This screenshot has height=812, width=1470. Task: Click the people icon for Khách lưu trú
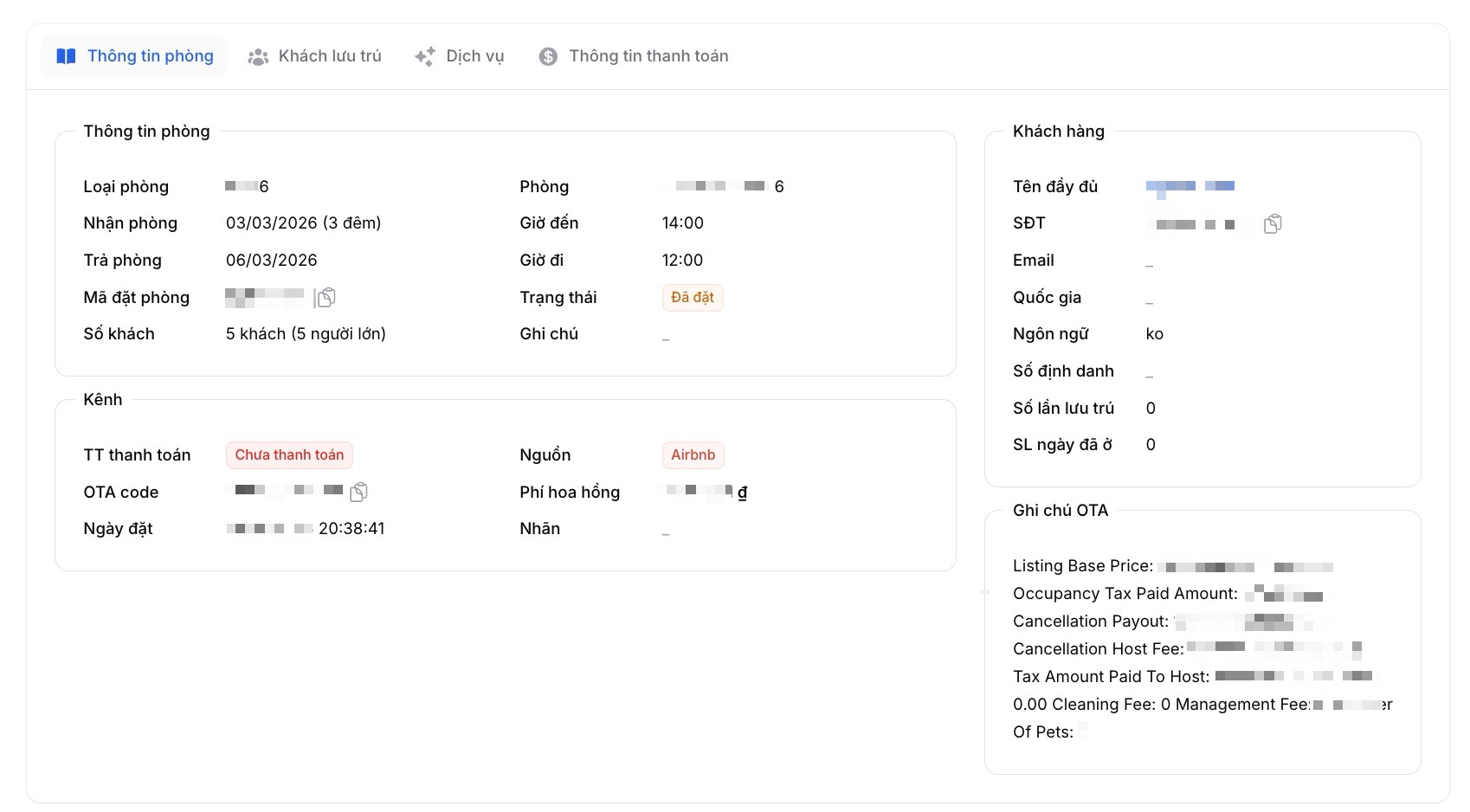pos(258,57)
